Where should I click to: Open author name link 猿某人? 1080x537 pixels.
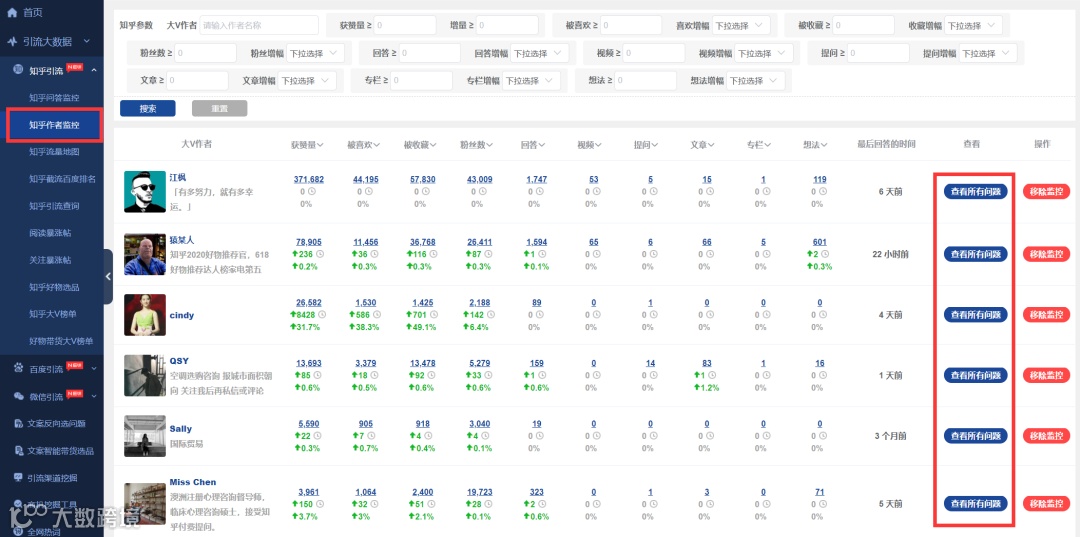[182, 240]
